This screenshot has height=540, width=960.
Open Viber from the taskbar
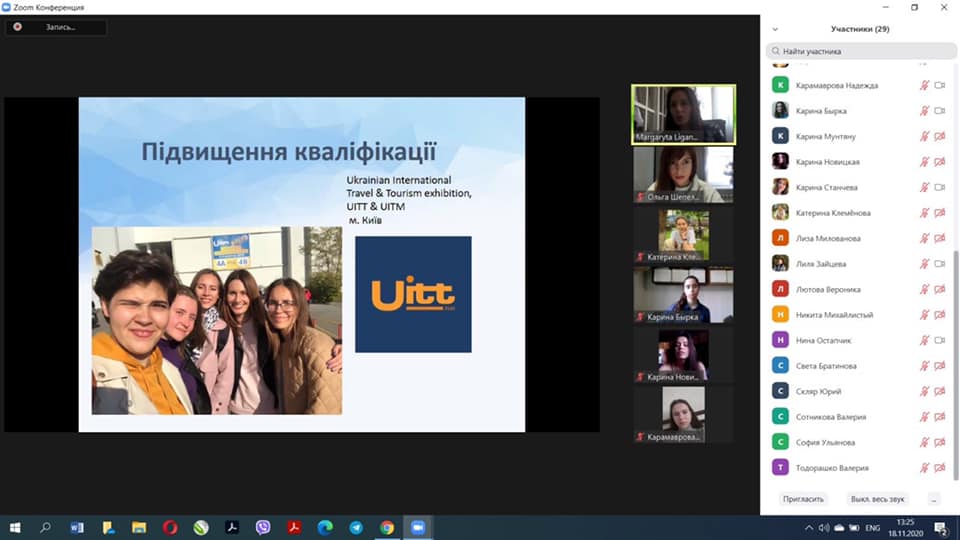[263, 527]
